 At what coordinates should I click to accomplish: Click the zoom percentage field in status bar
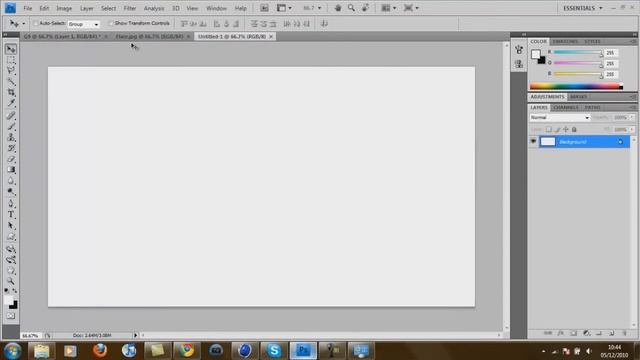point(31,336)
